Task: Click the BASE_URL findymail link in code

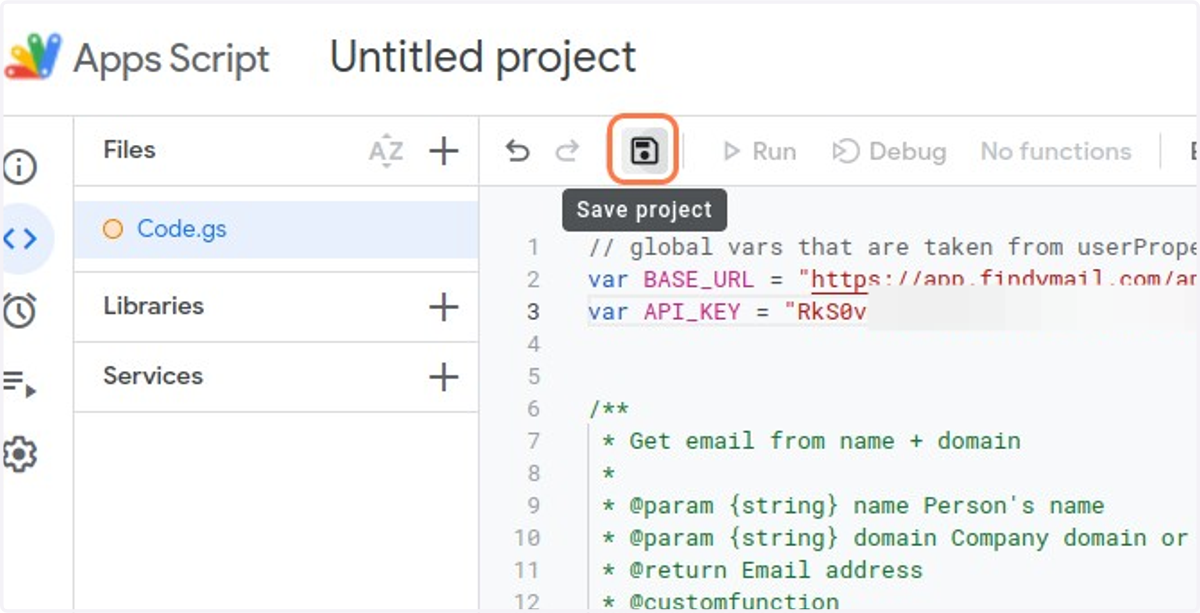Action: (1004, 279)
